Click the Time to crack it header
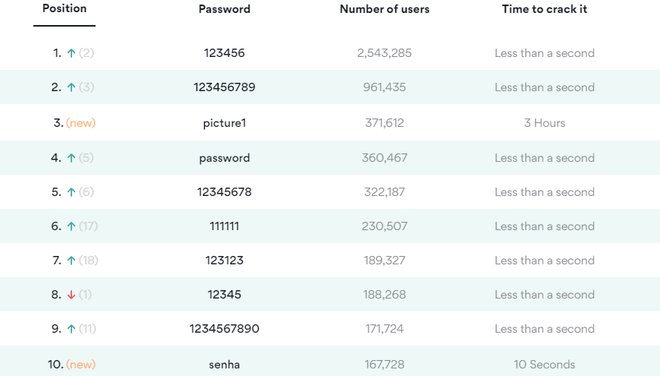 pos(544,9)
